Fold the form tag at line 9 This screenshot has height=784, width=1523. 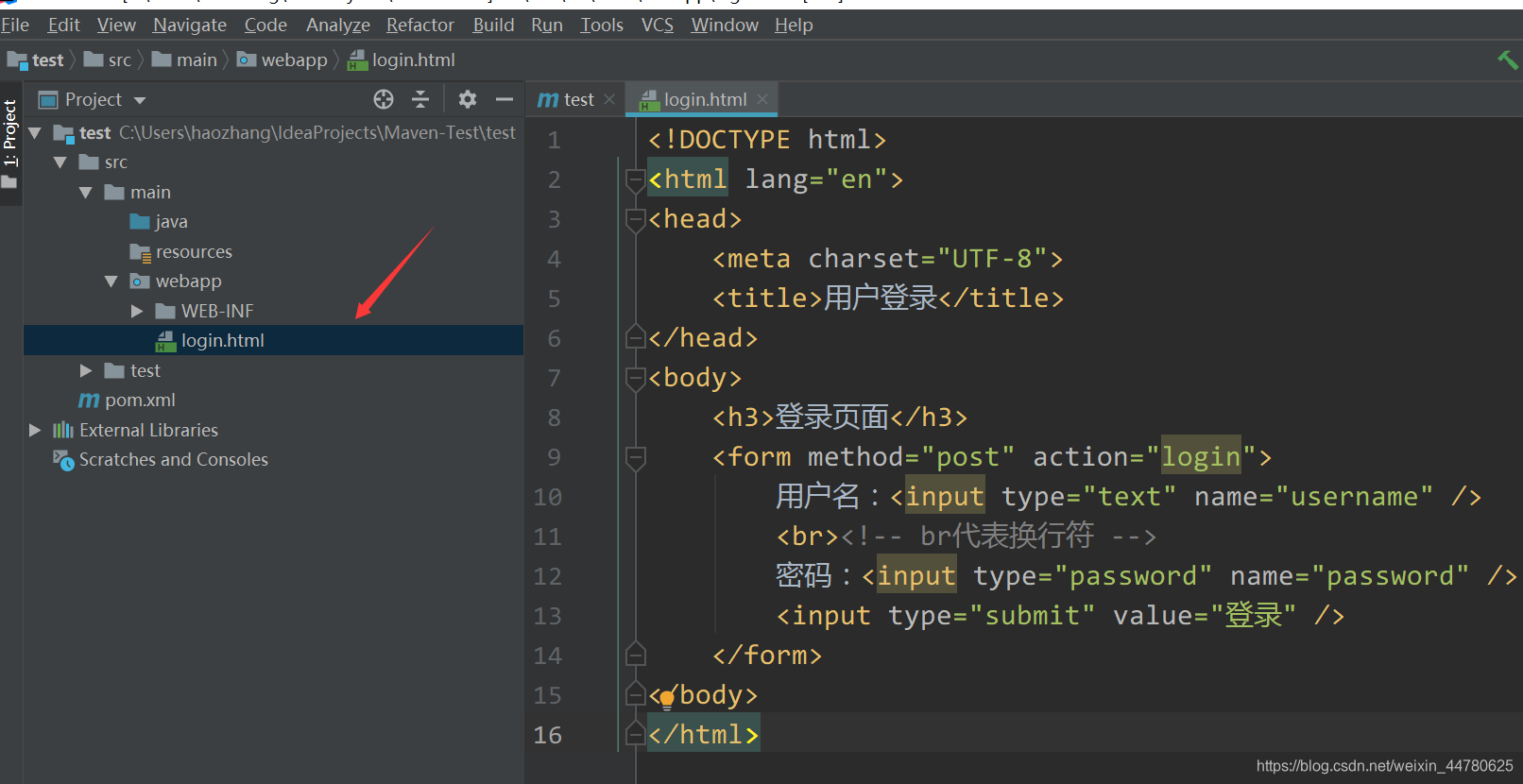636,457
